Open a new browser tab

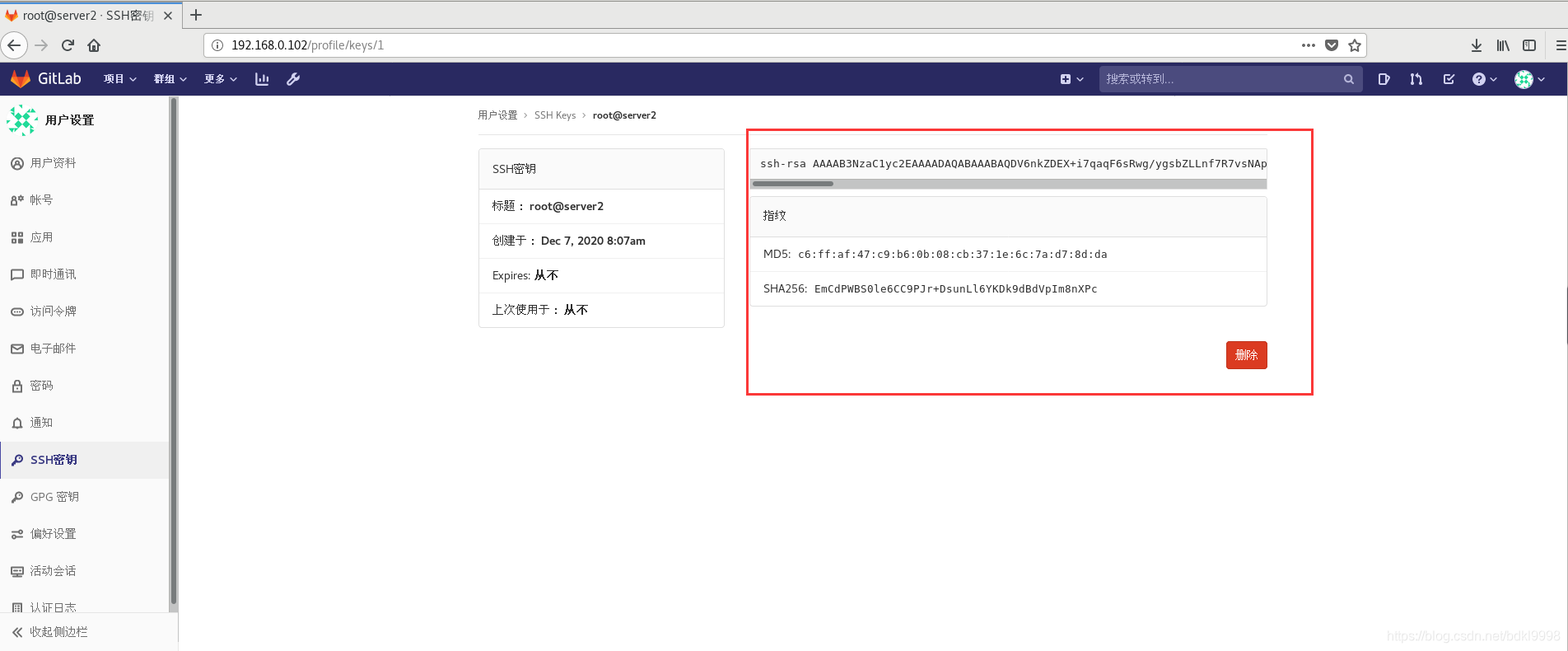196,15
